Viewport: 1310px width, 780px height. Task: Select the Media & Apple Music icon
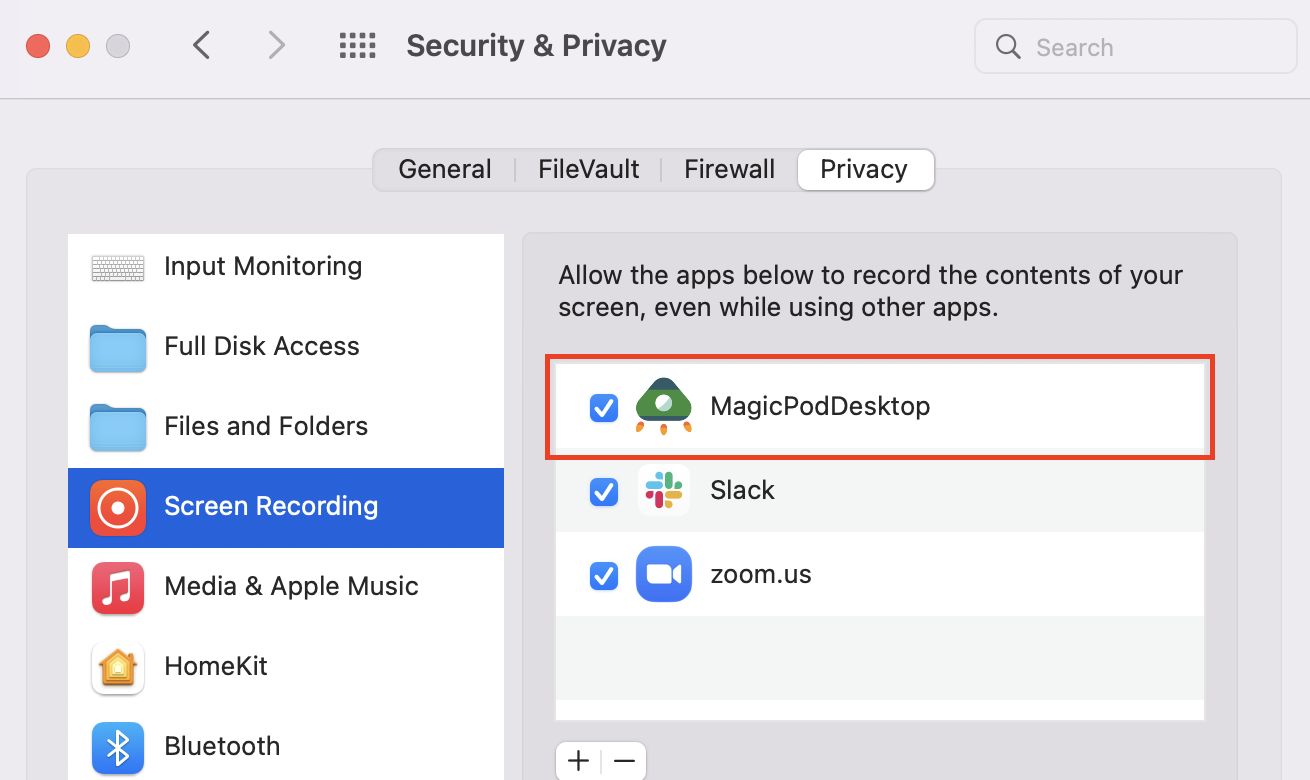[118, 587]
